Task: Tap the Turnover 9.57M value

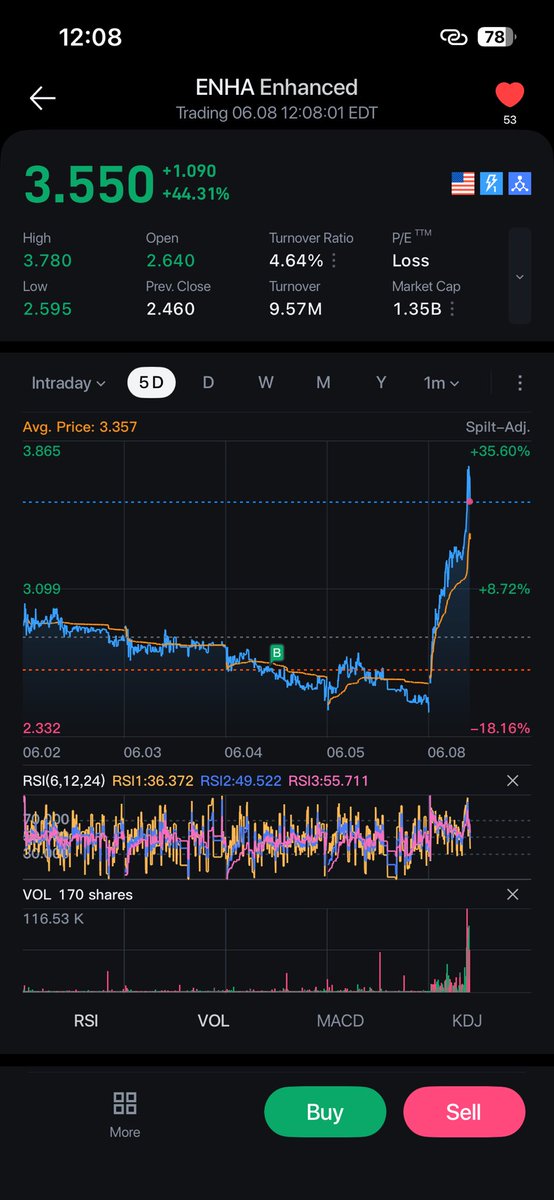Action: [x=296, y=309]
